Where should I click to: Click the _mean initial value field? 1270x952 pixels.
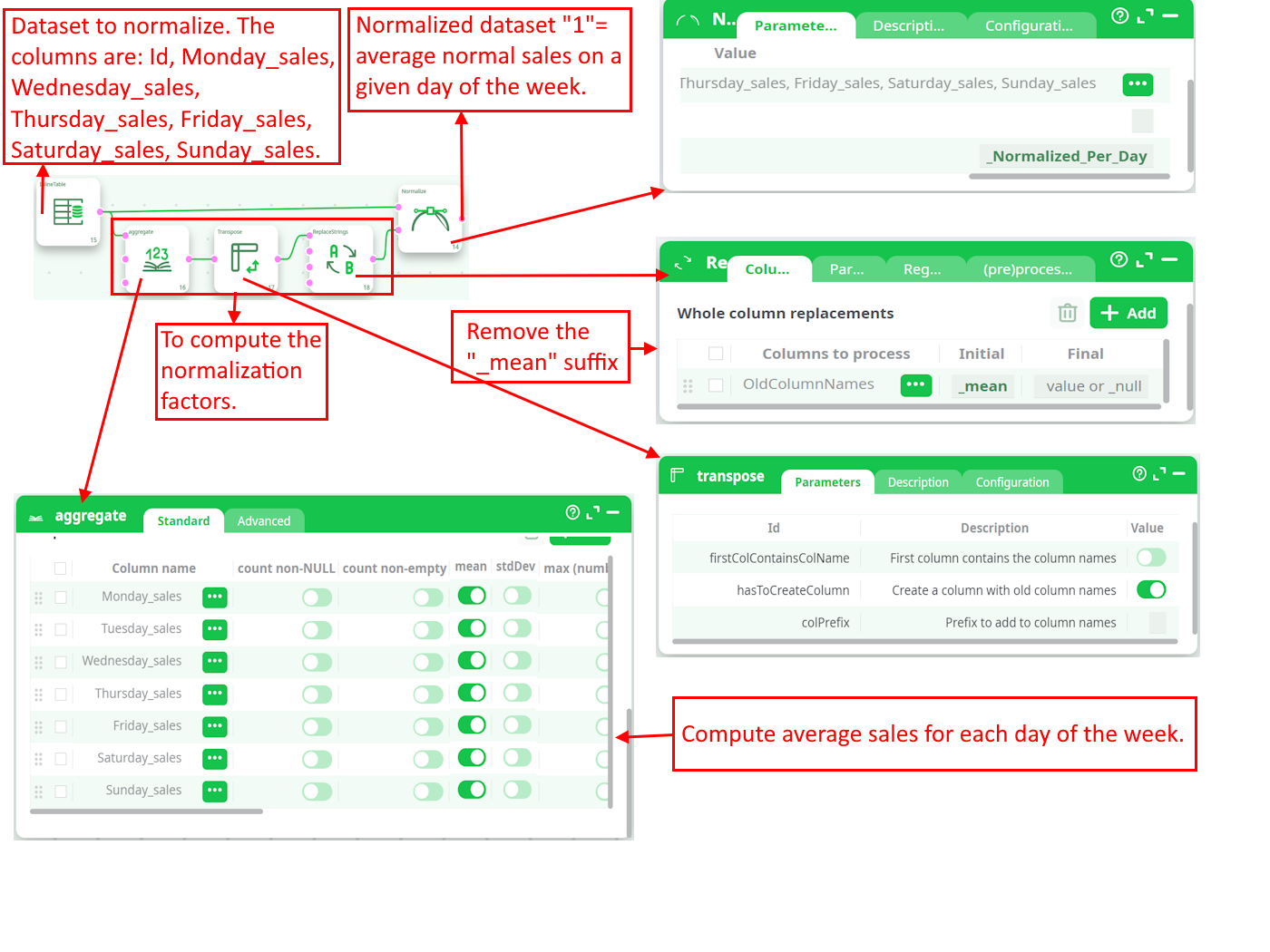click(x=985, y=386)
